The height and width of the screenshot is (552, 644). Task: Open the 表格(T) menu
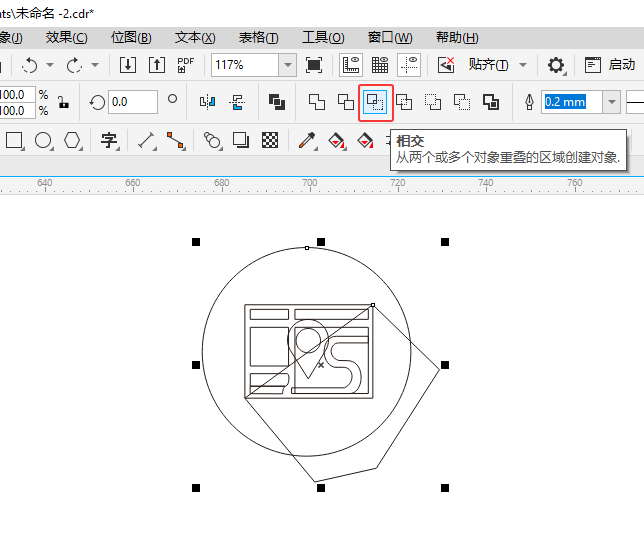point(259,38)
